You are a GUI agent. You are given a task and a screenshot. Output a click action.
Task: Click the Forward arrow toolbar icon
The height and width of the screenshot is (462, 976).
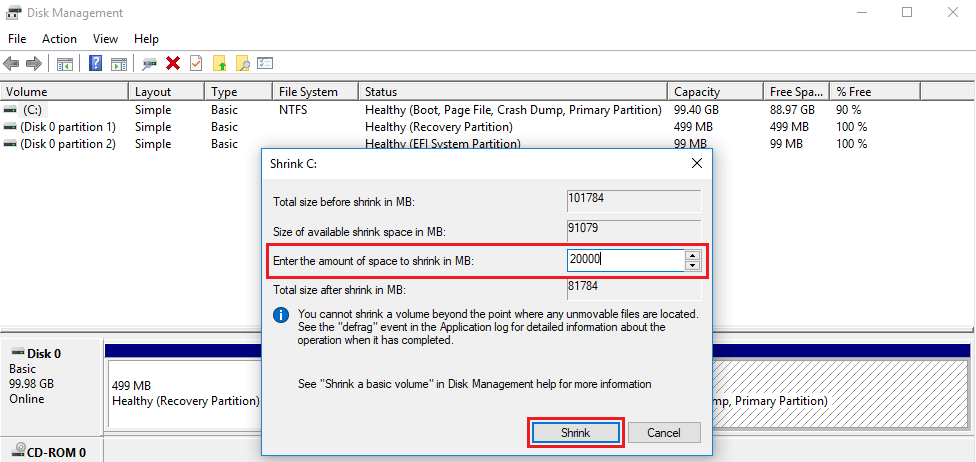point(34,64)
